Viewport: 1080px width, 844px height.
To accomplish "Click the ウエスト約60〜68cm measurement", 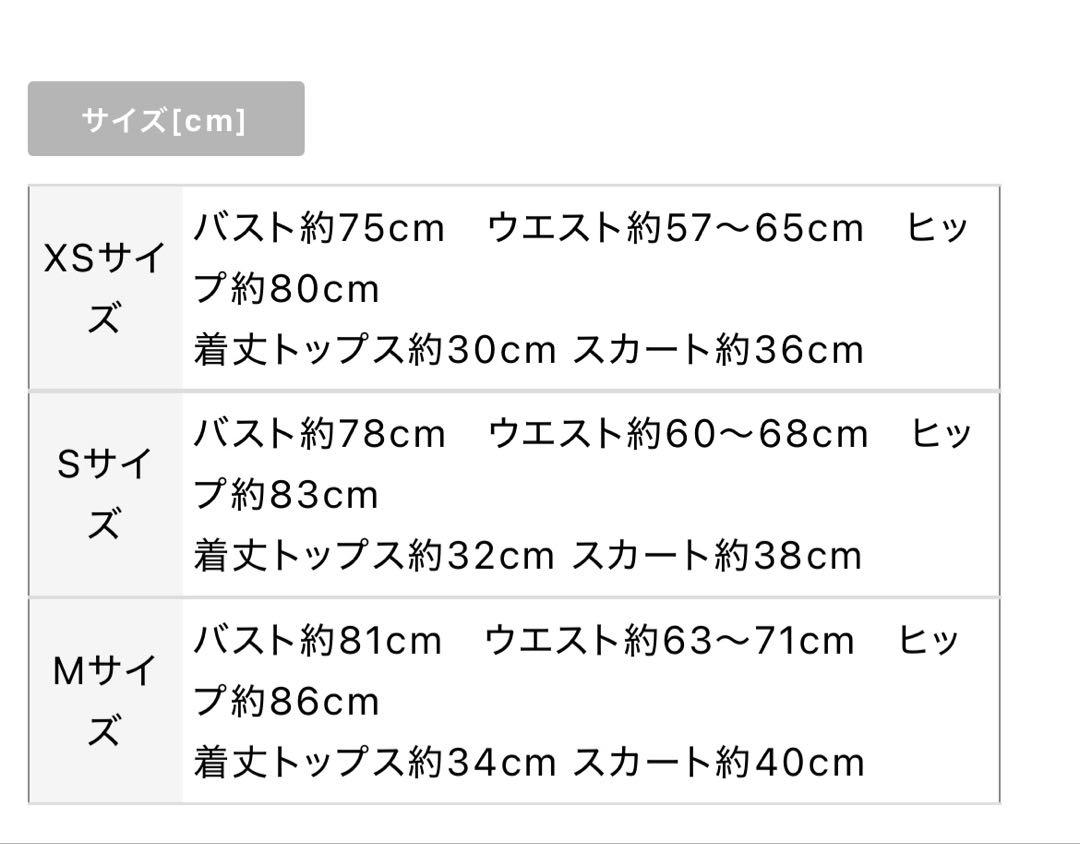I will click(678, 433).
